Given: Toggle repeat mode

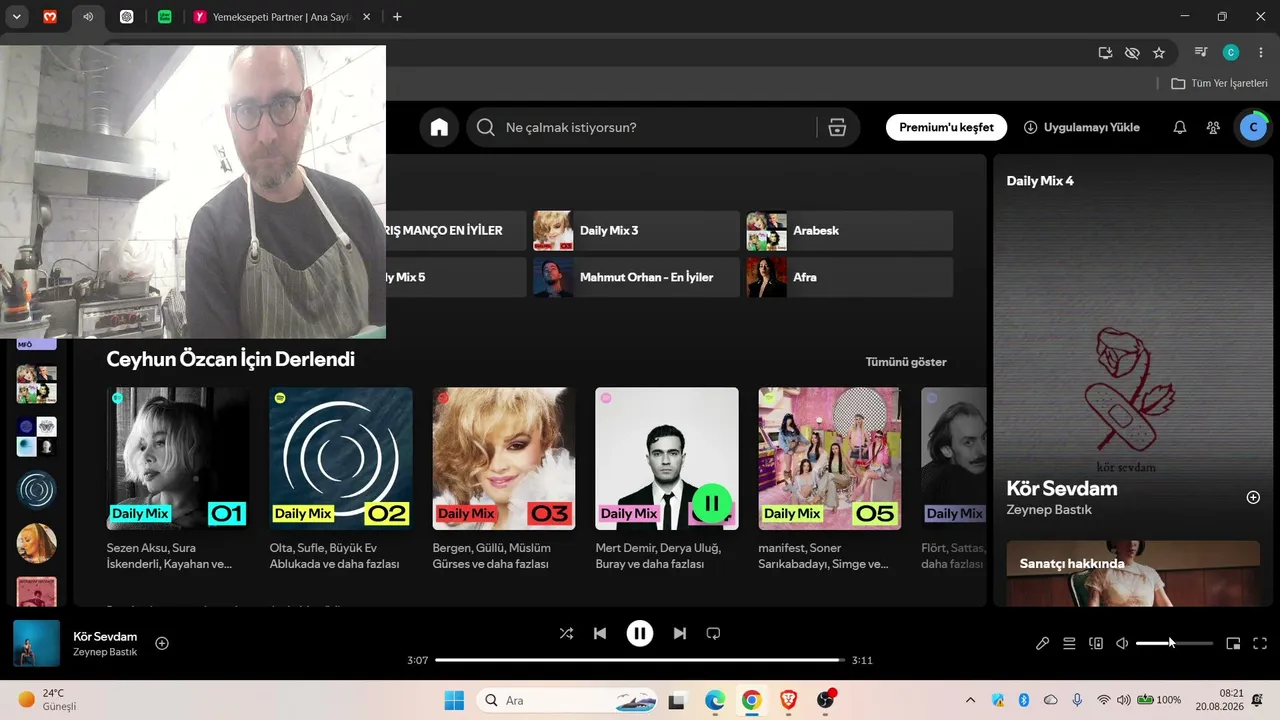Looking at the screenshot, I should [713, 633].
